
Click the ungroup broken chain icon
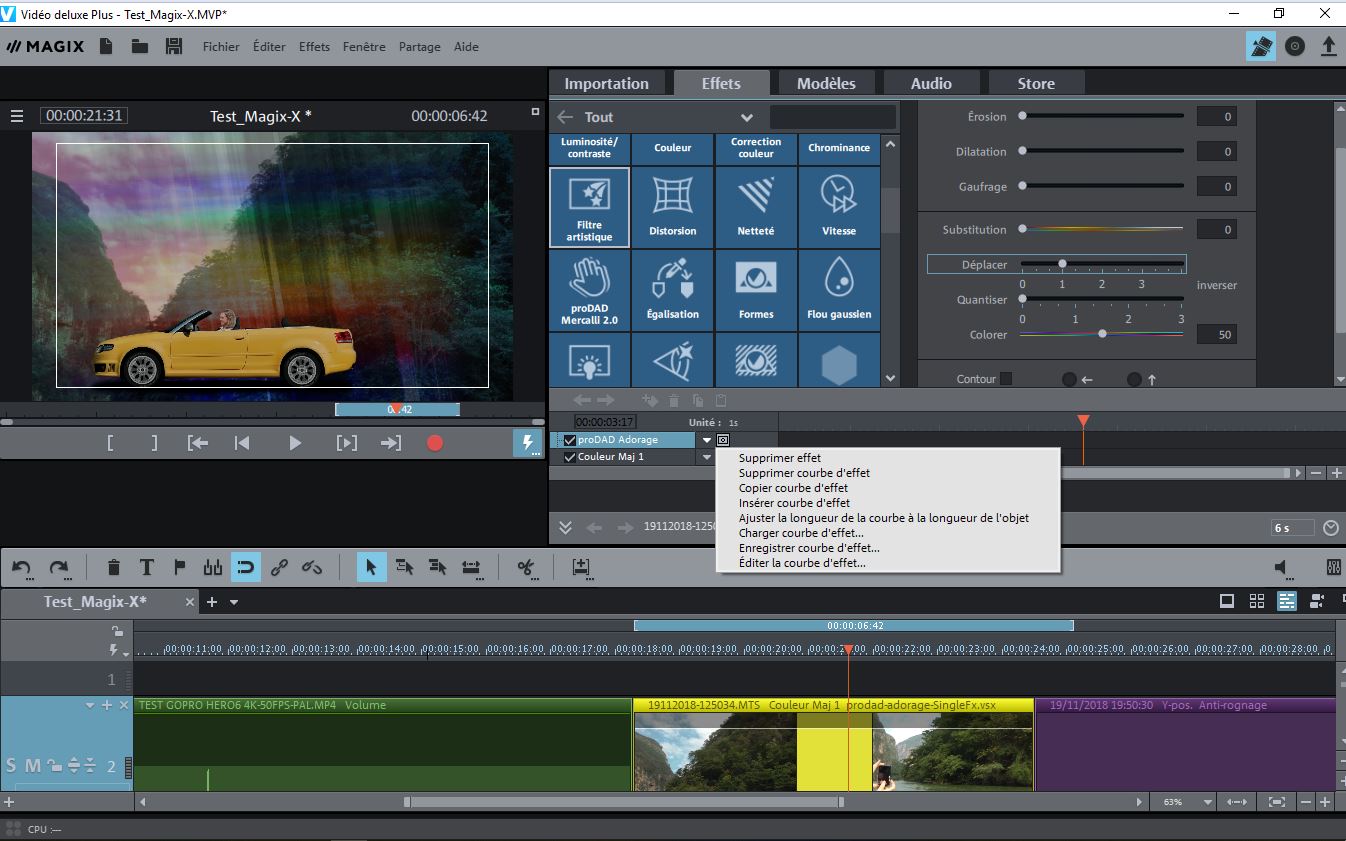(312, 568)
